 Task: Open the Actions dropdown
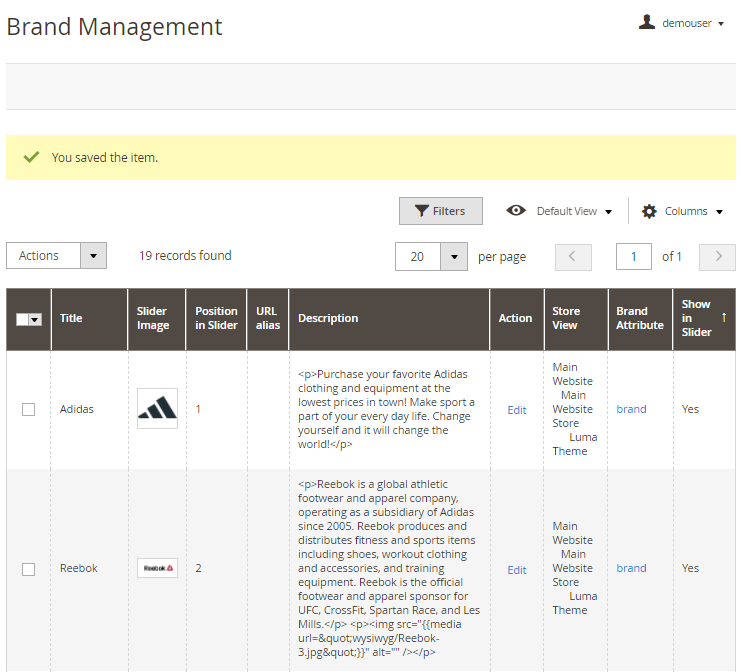[x=56, y=256]
